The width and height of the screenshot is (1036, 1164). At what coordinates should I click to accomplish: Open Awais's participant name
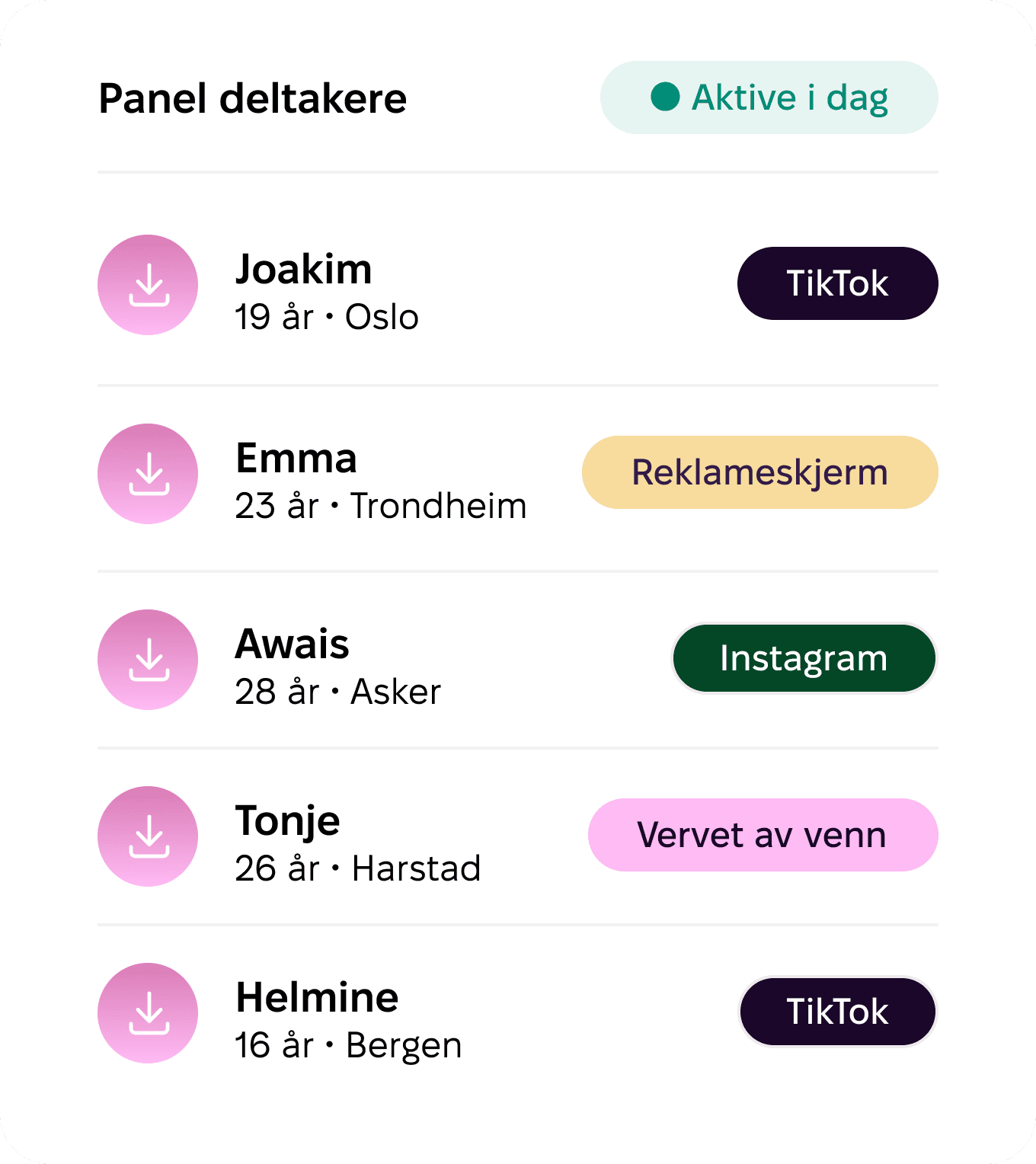tap(292, 644)
